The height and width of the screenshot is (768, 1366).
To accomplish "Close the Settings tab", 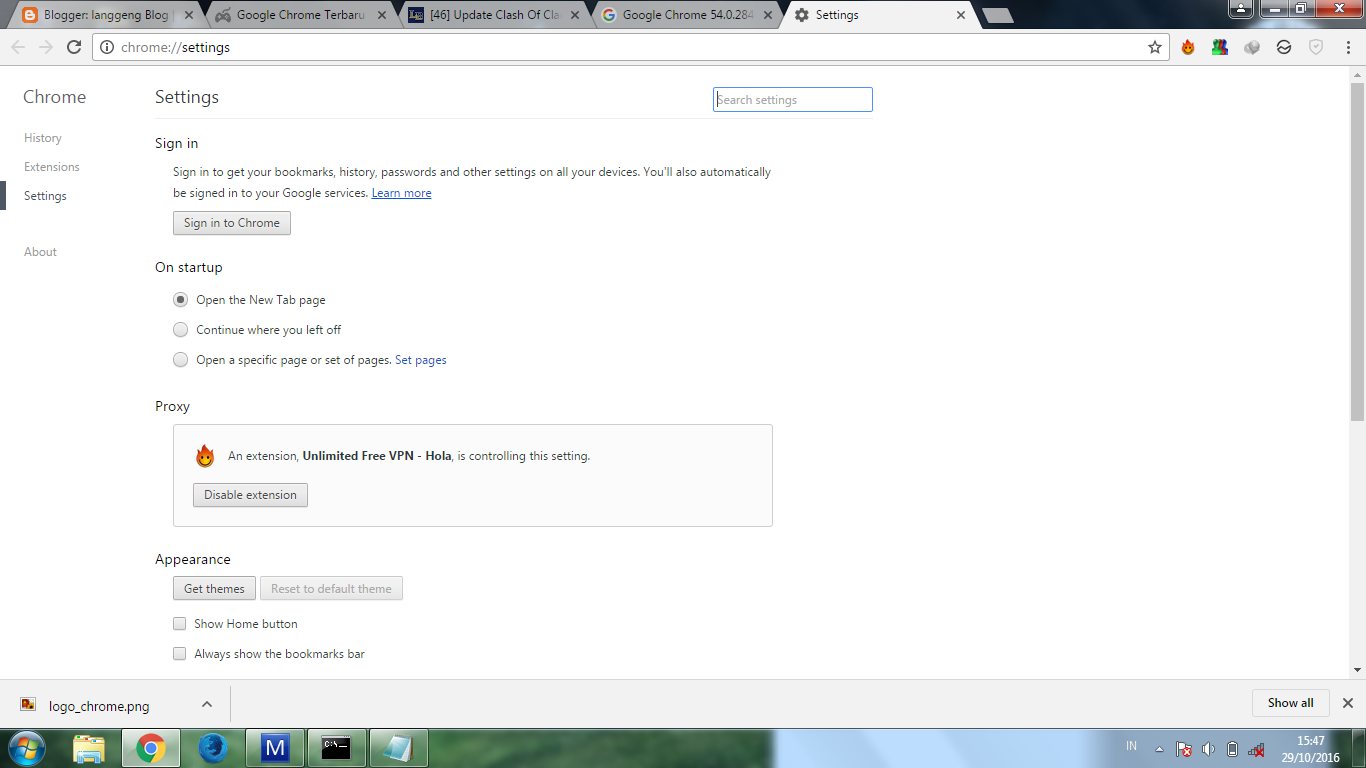I will pyautogui.click(x=961, y=15).
